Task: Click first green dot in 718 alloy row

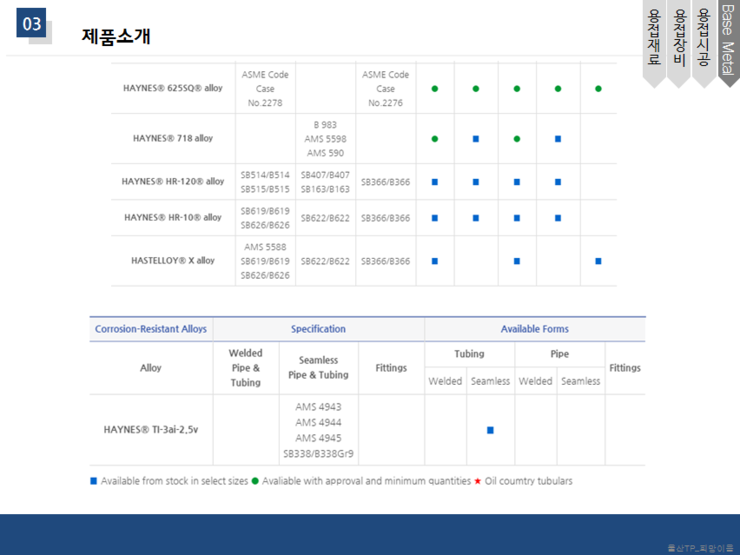Action: (435, 139)
